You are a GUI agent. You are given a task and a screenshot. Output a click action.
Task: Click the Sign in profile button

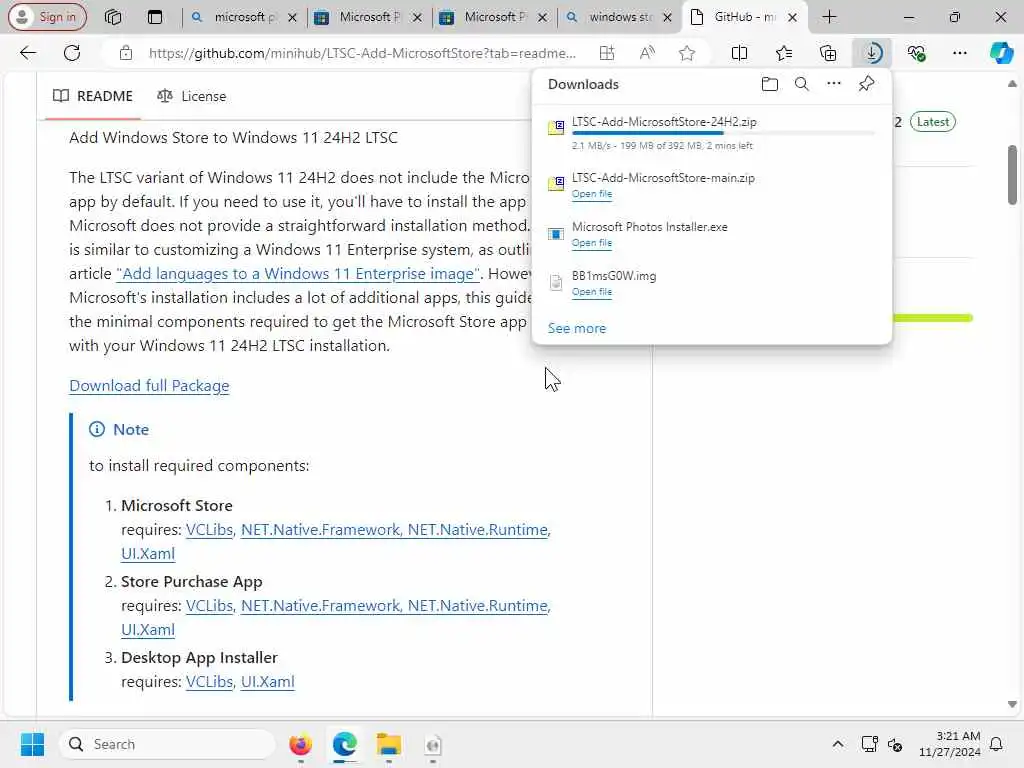47,17
